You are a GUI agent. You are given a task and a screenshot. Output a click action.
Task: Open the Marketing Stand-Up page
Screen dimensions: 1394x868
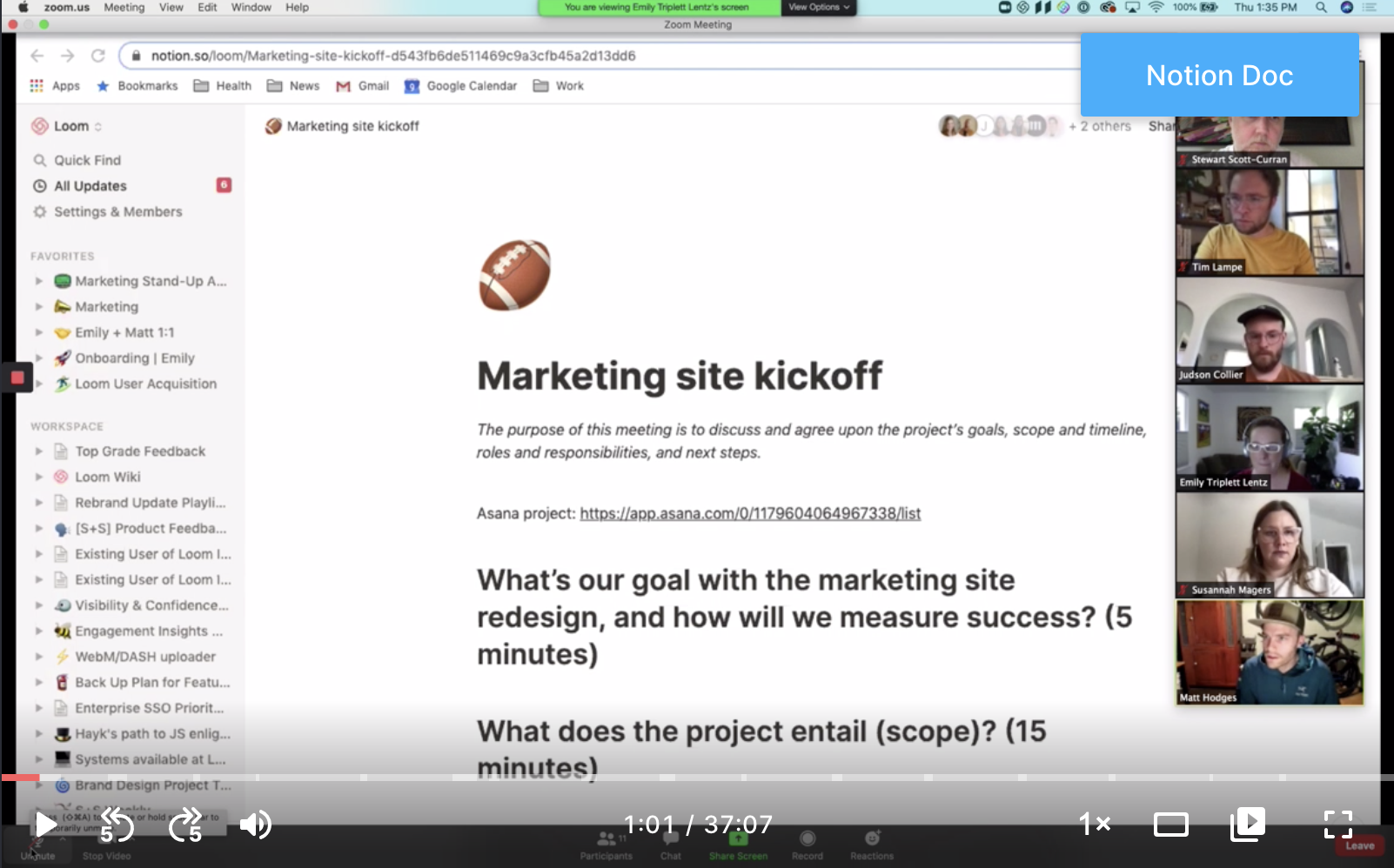(140, 281)
